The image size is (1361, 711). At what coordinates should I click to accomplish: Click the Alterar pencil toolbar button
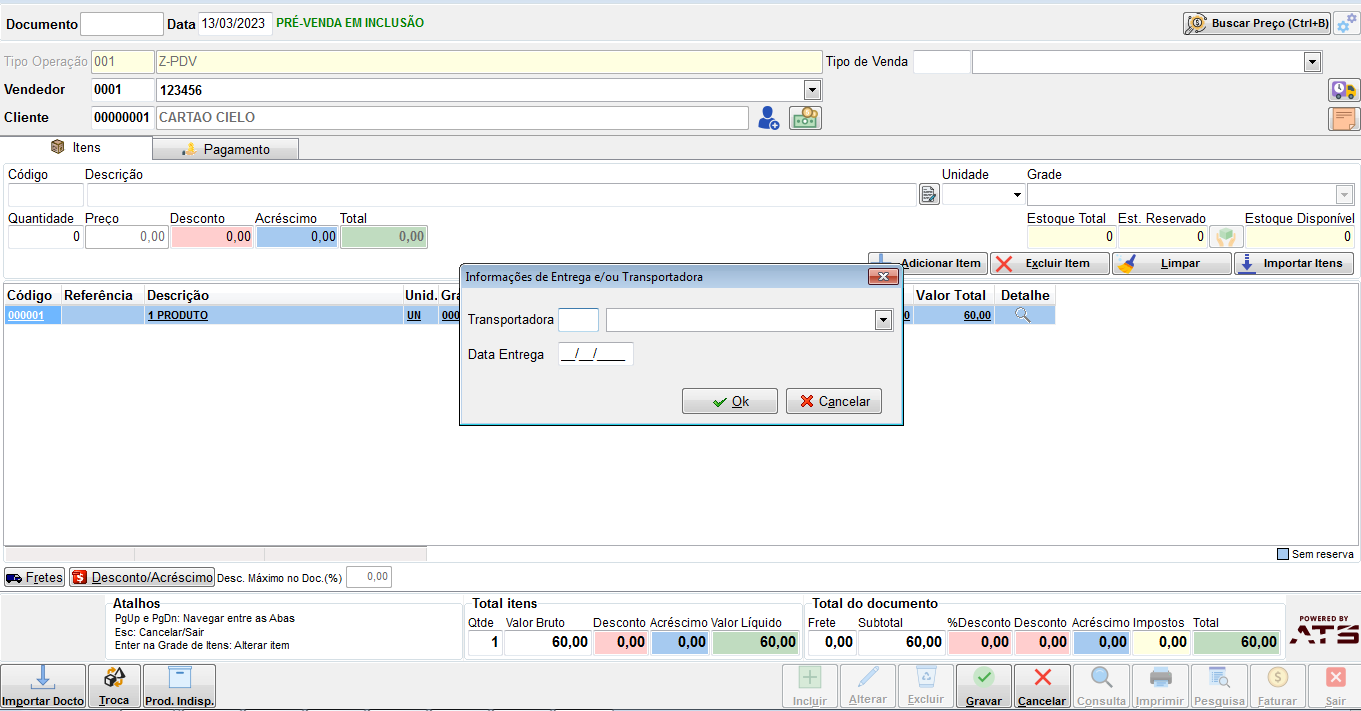[x=868, y=687]
